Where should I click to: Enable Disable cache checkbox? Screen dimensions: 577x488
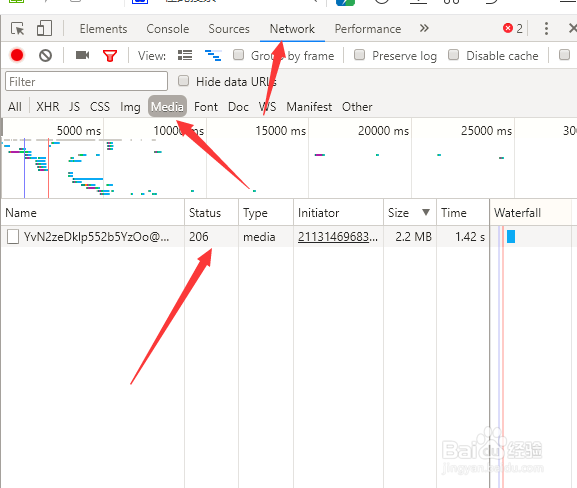click(x=453, y=55)
